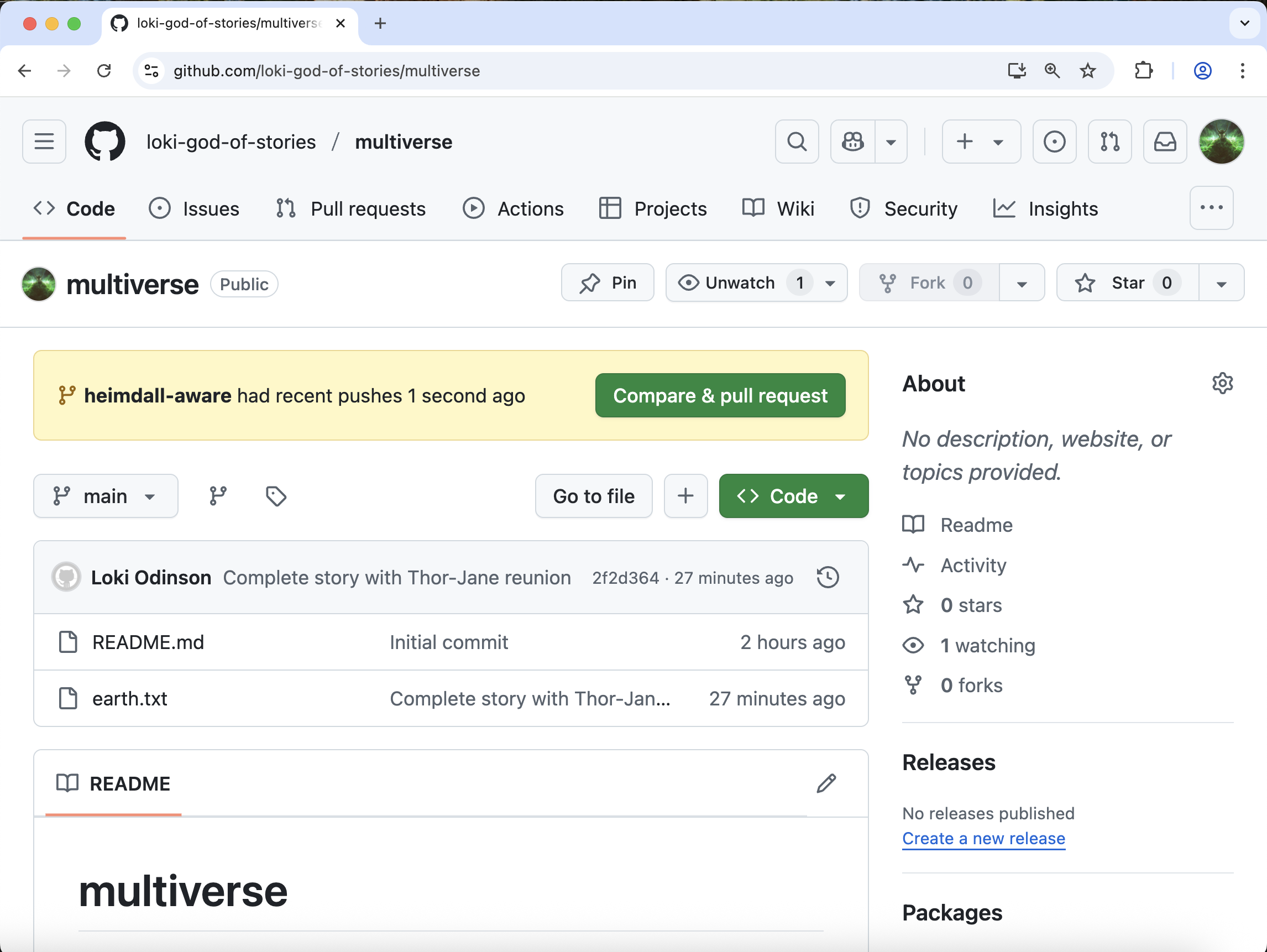Click the About settings gear icon
Screen dimensions: 1267x952
[1221, 383]
